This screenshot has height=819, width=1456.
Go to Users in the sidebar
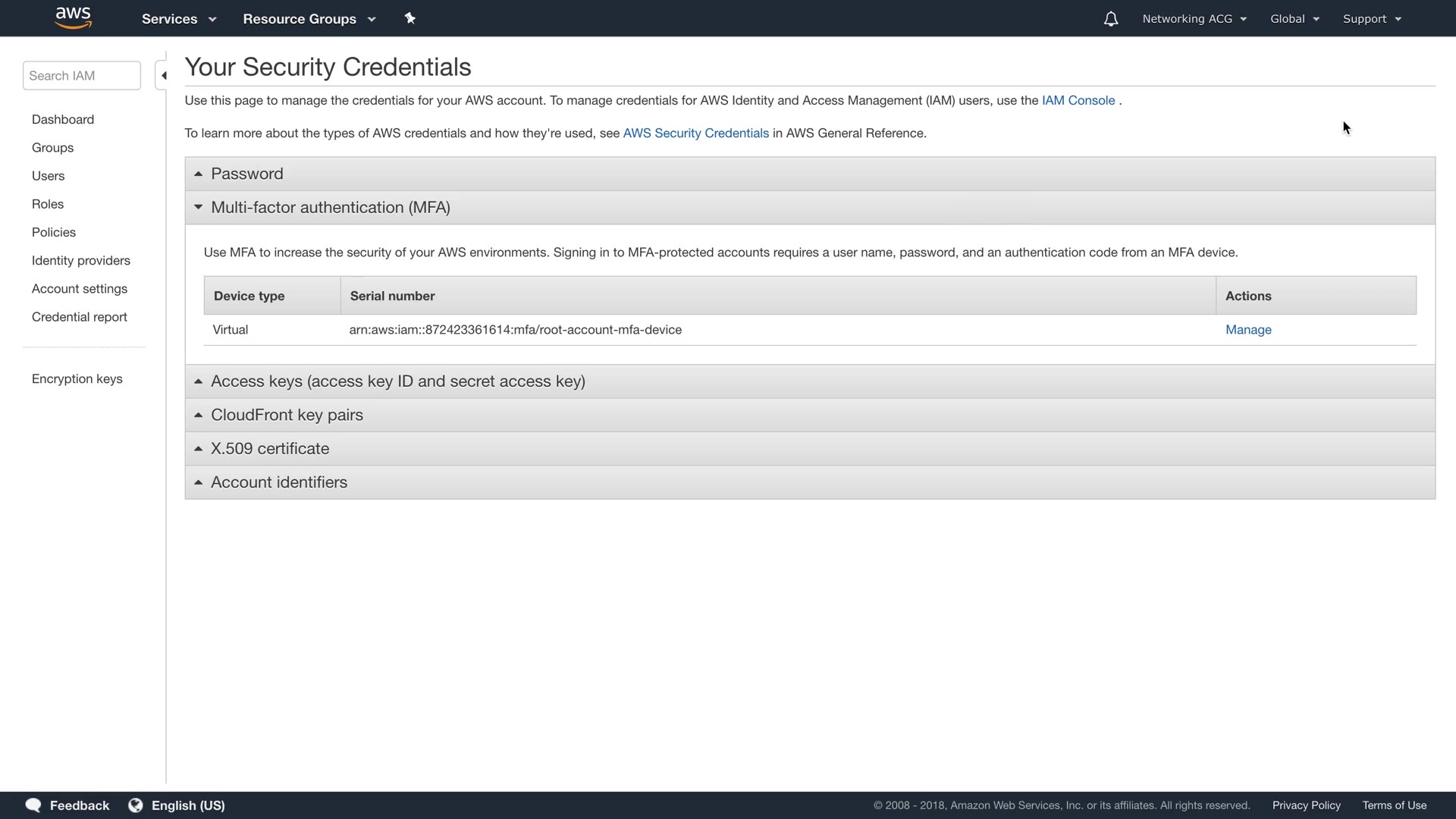(49, 176)
